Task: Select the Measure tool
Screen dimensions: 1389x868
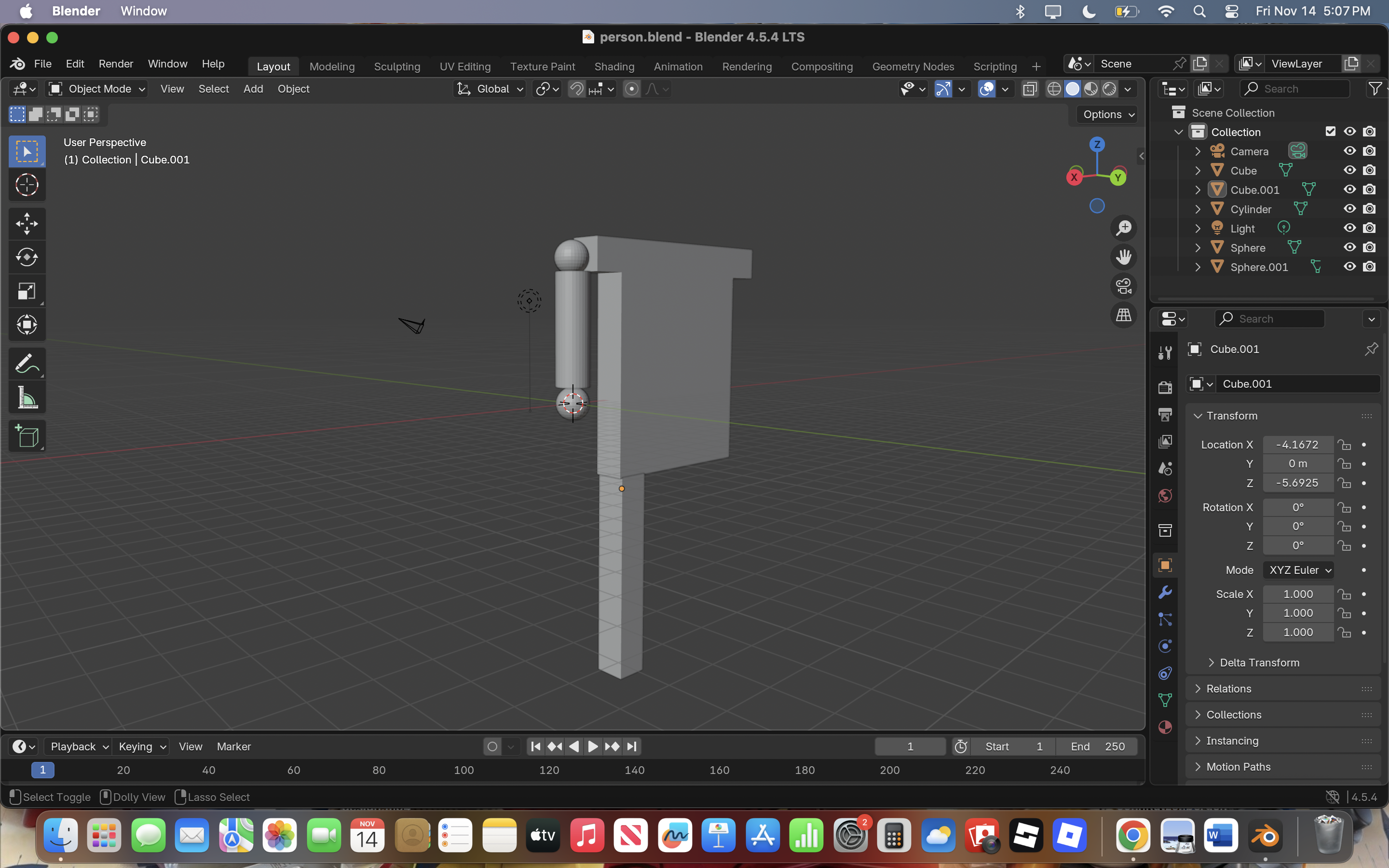Action: (x=27, y=397)
